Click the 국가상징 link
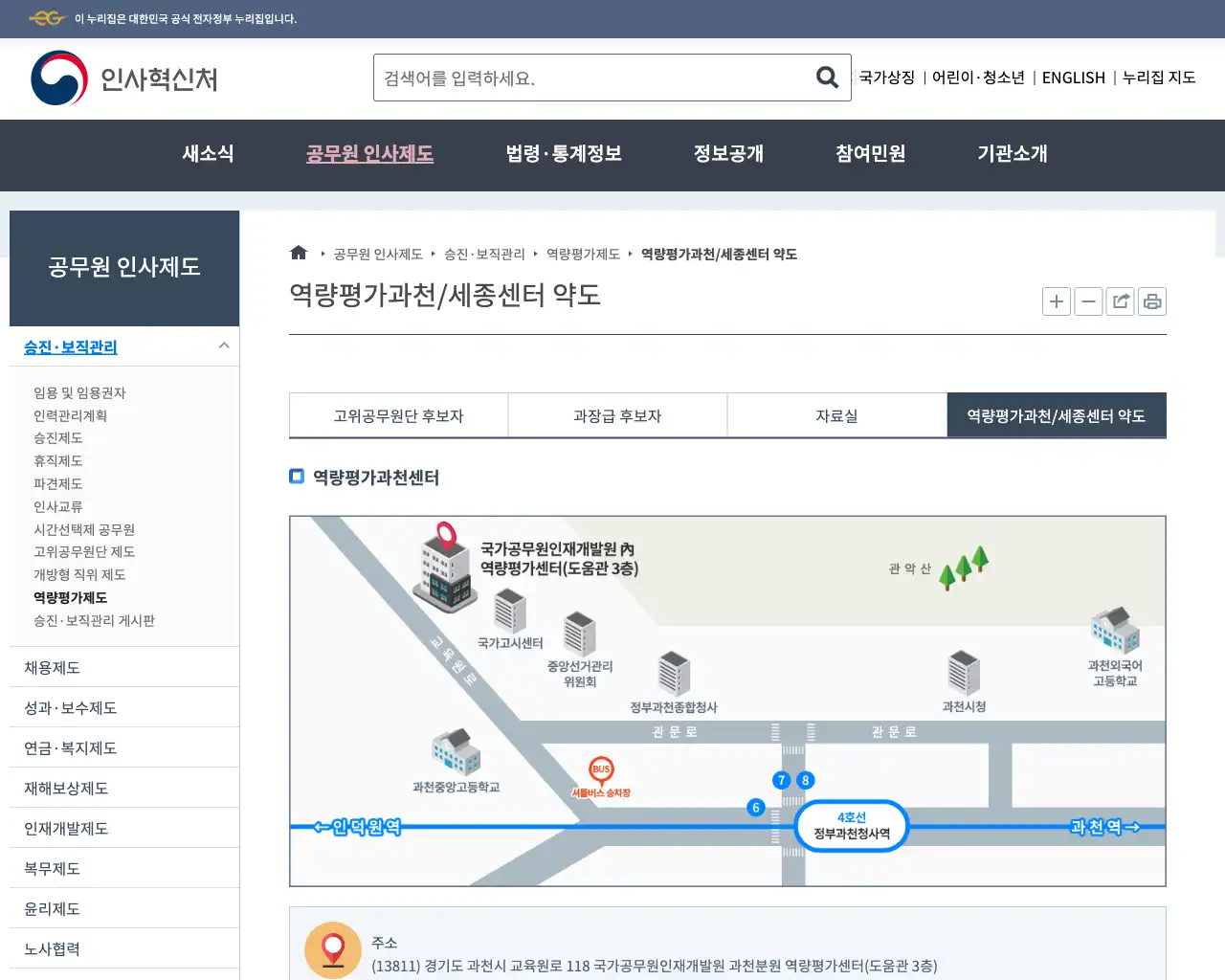 click(x=887, y=78)
